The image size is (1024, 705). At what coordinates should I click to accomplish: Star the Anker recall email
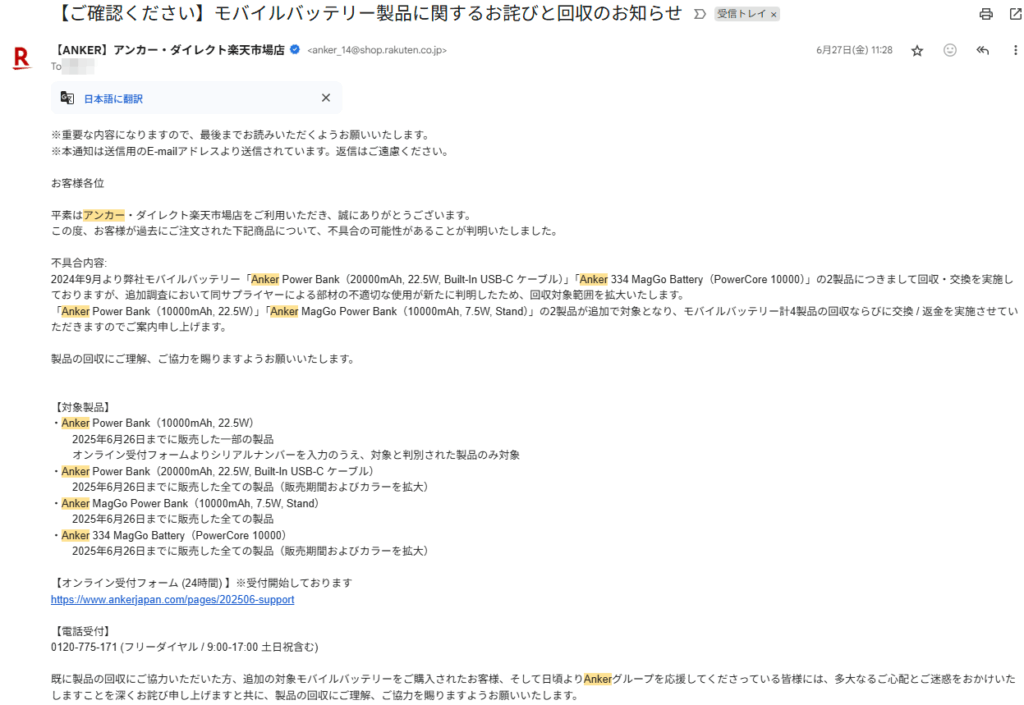tap(917, 50)
